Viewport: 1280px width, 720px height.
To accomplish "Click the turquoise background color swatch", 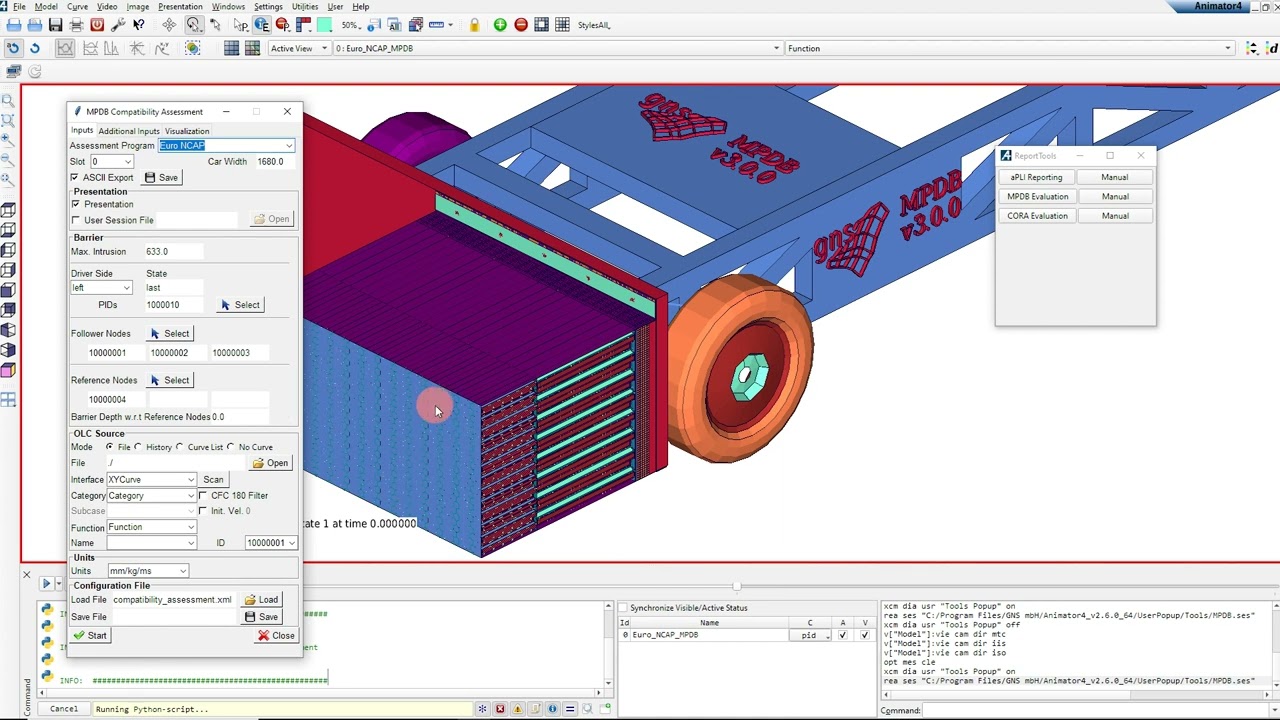I will (325, 24).
